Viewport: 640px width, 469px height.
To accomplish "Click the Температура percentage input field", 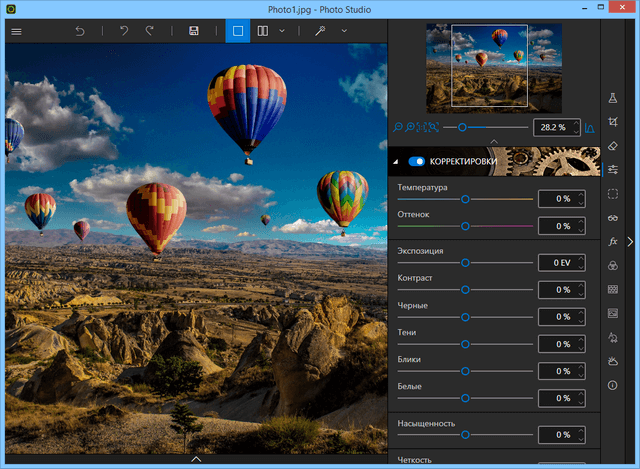I will (558, 199).
